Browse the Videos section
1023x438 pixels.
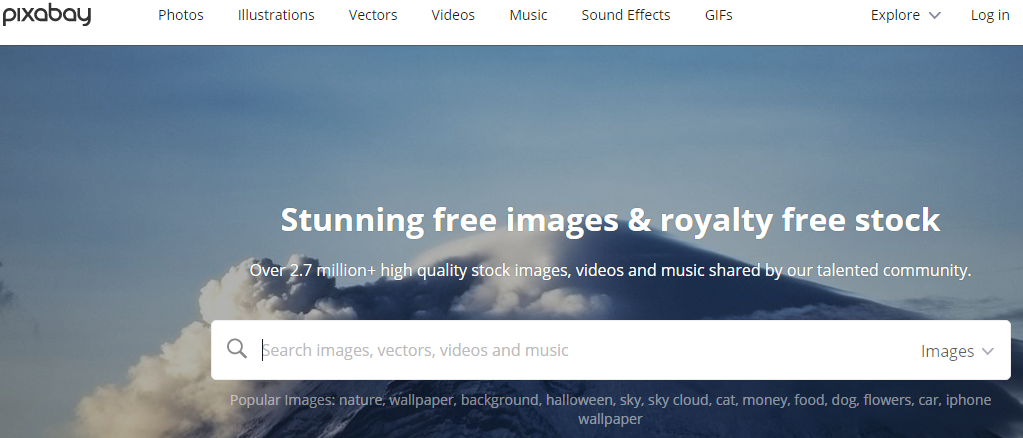pos(453,15)
